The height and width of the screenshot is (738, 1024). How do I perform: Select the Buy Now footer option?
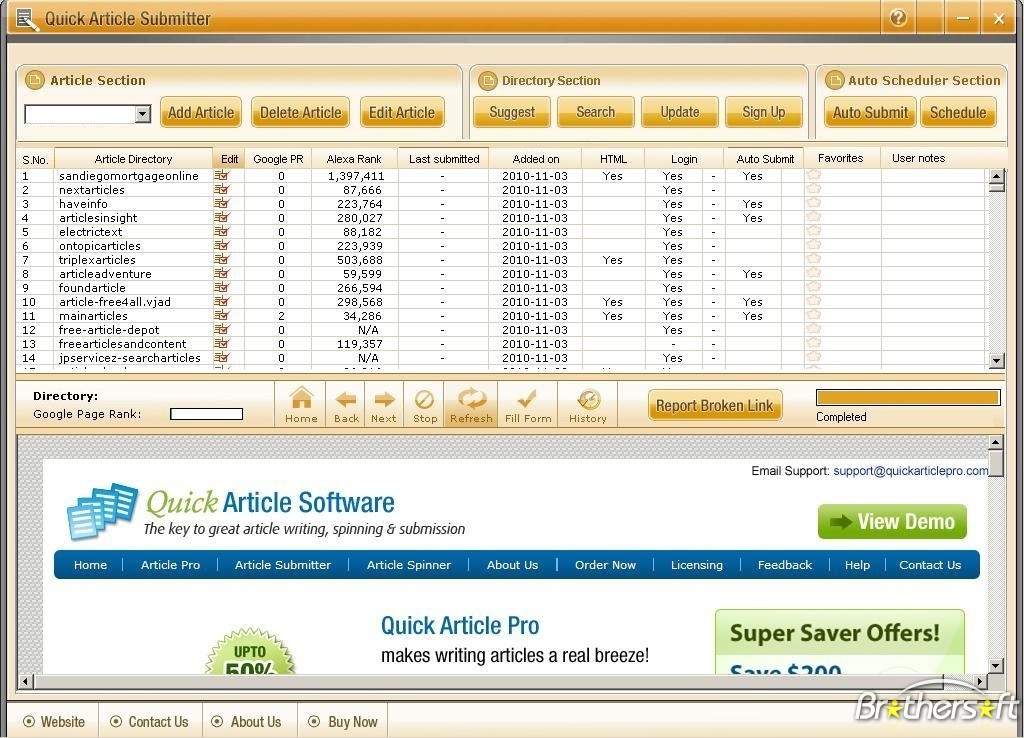click(343, 722)
